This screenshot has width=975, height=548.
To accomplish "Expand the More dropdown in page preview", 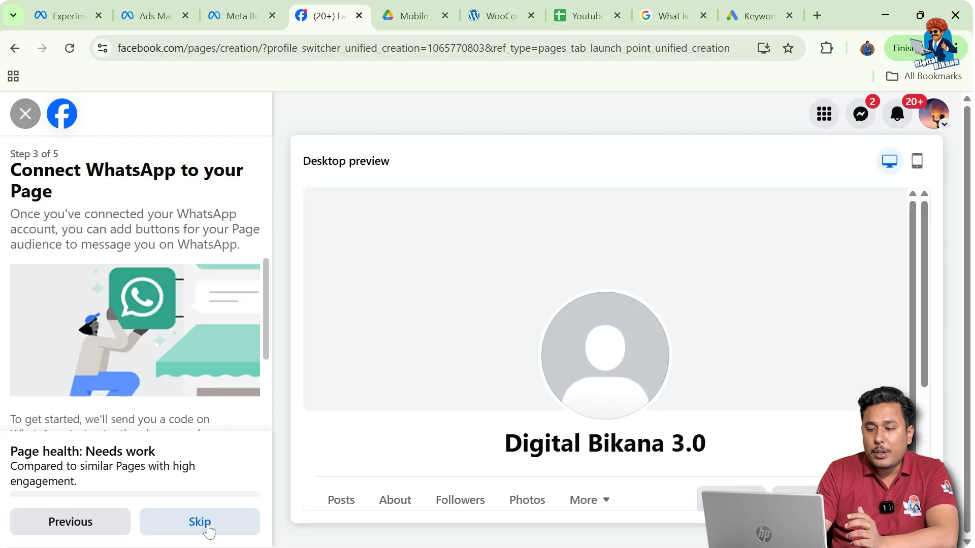I will click(589, 500).
